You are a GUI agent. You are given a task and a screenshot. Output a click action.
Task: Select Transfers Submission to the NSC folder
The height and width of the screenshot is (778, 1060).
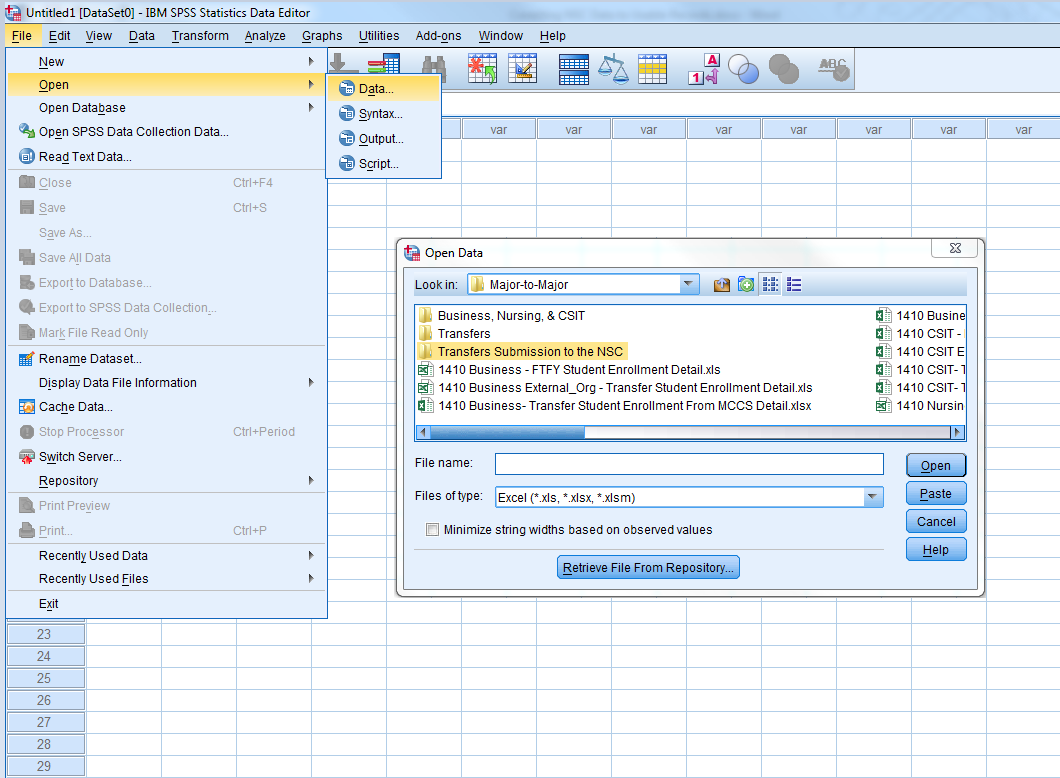point(522,351)
